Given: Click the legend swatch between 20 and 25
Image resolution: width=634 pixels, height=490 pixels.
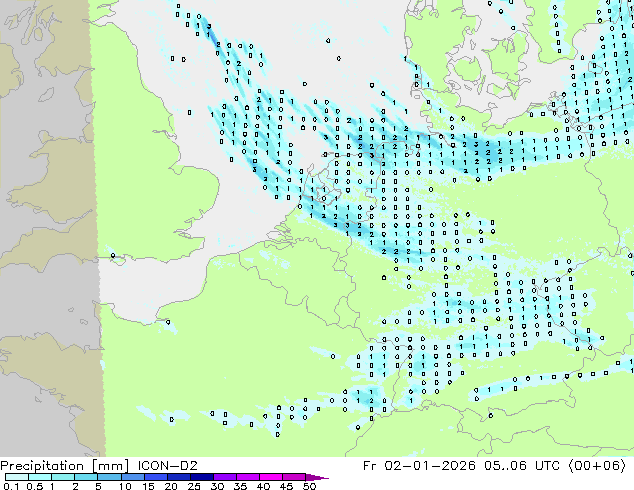Looking at the screenshot, I should pyautogui.click(x=179, y=477).
